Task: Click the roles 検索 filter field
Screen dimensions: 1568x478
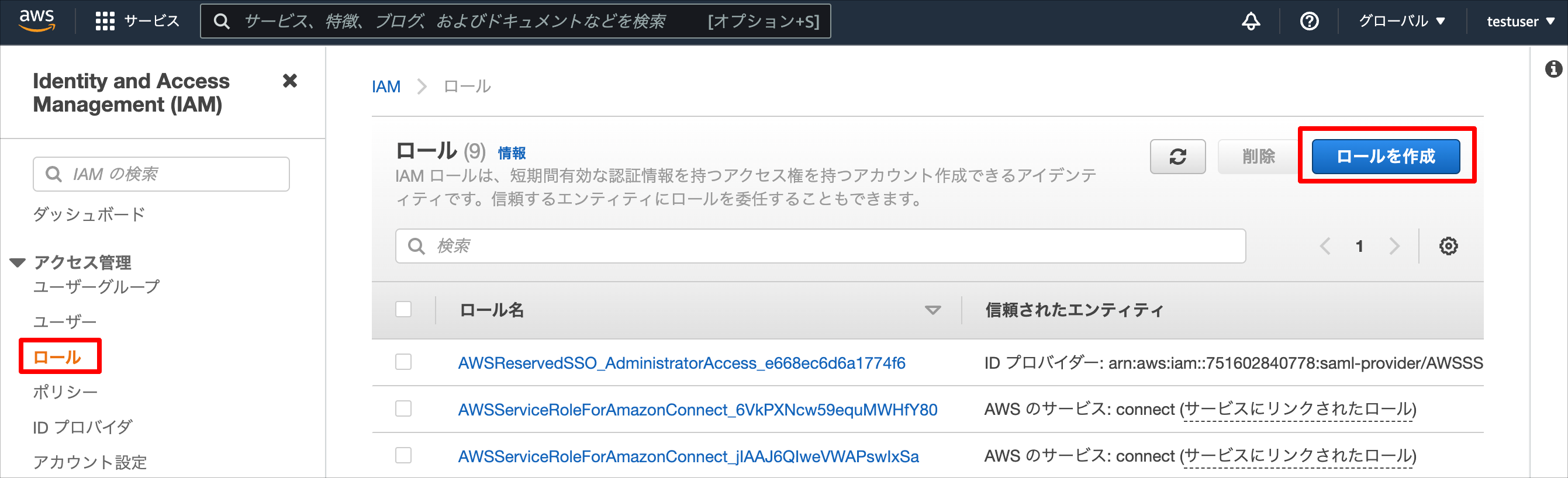Action: [820, 246]
